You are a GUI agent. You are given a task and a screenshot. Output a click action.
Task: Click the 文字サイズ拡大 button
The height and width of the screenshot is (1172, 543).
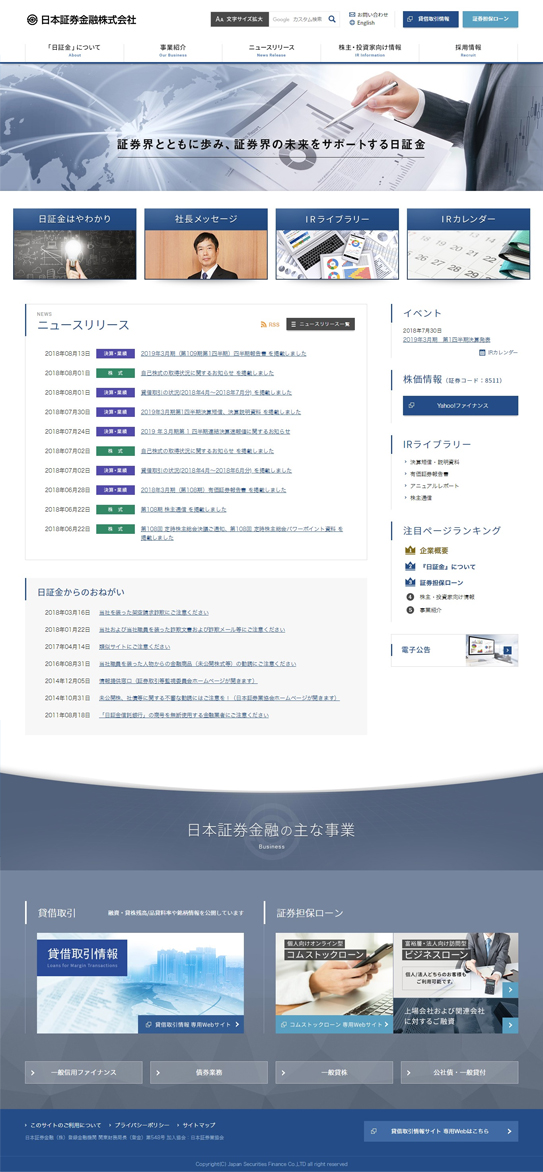tap(239, 19)
